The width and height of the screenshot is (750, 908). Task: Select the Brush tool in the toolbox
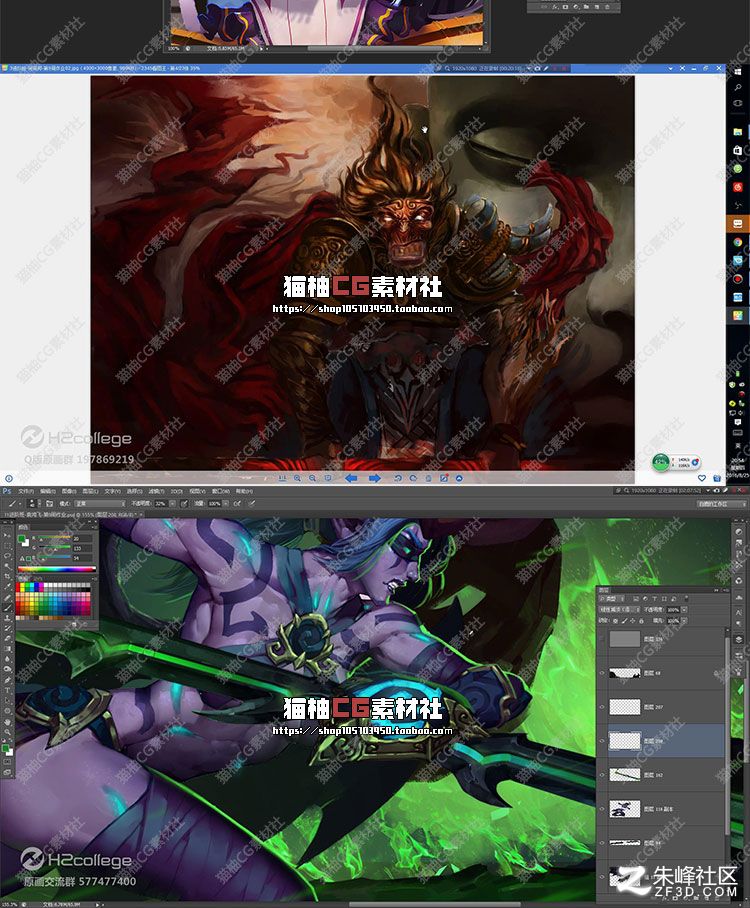(7, 608)
